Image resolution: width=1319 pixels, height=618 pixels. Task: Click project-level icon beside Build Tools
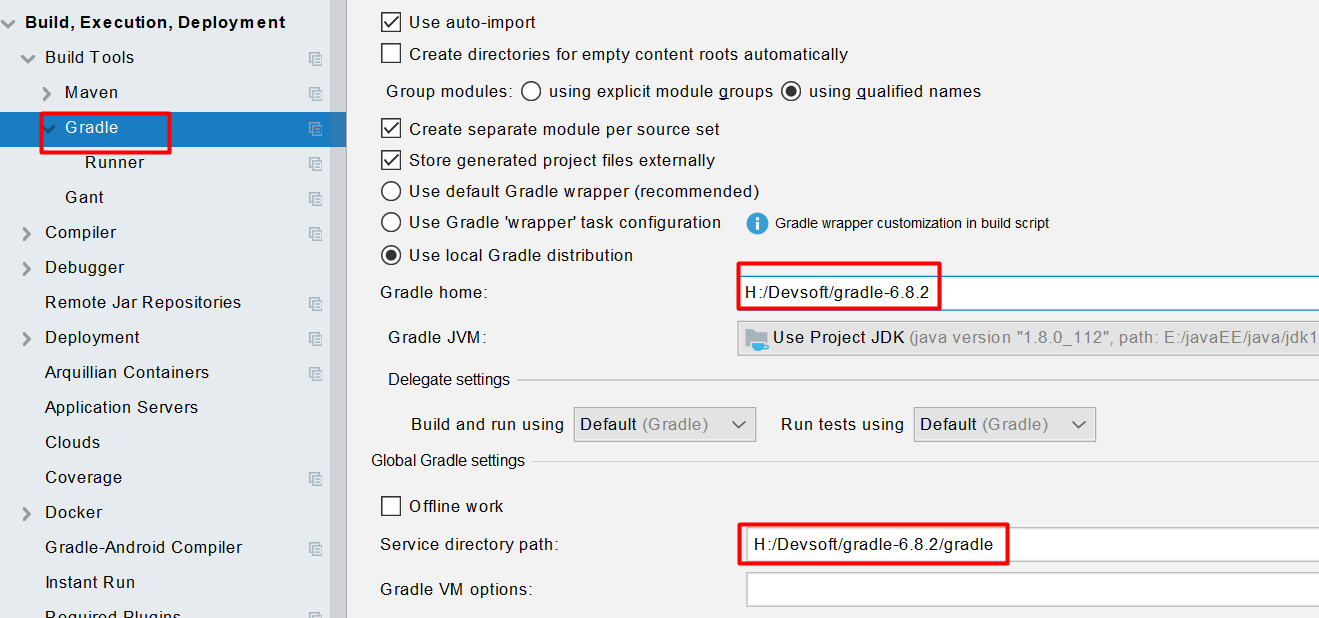(x=316, y=59)
